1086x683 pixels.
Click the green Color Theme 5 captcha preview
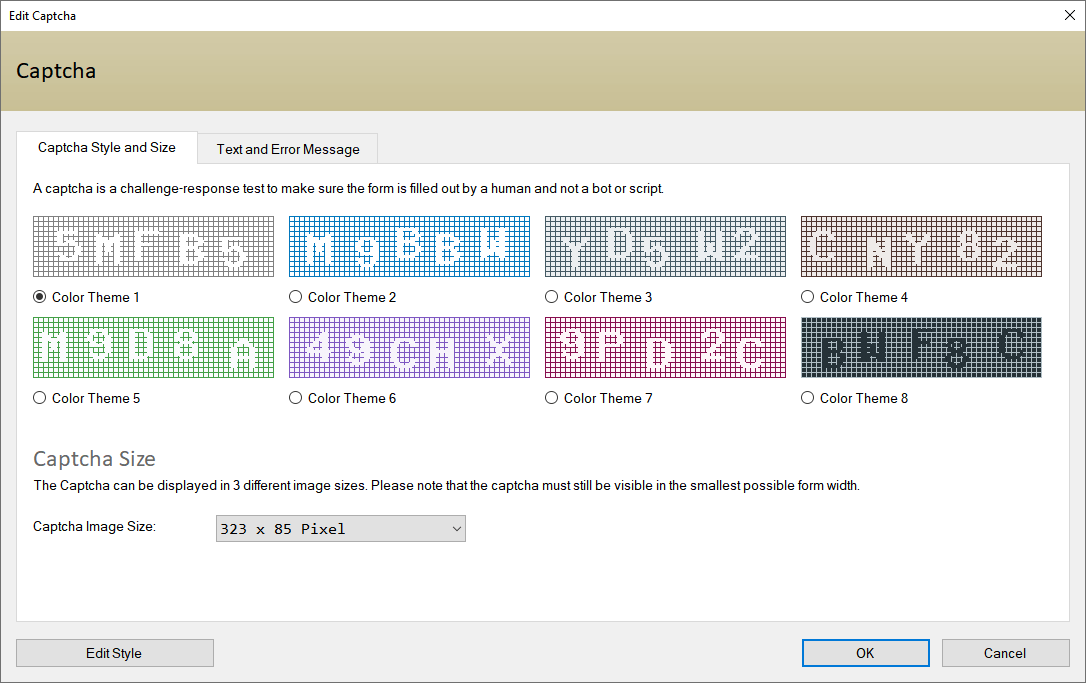[153, 347]
